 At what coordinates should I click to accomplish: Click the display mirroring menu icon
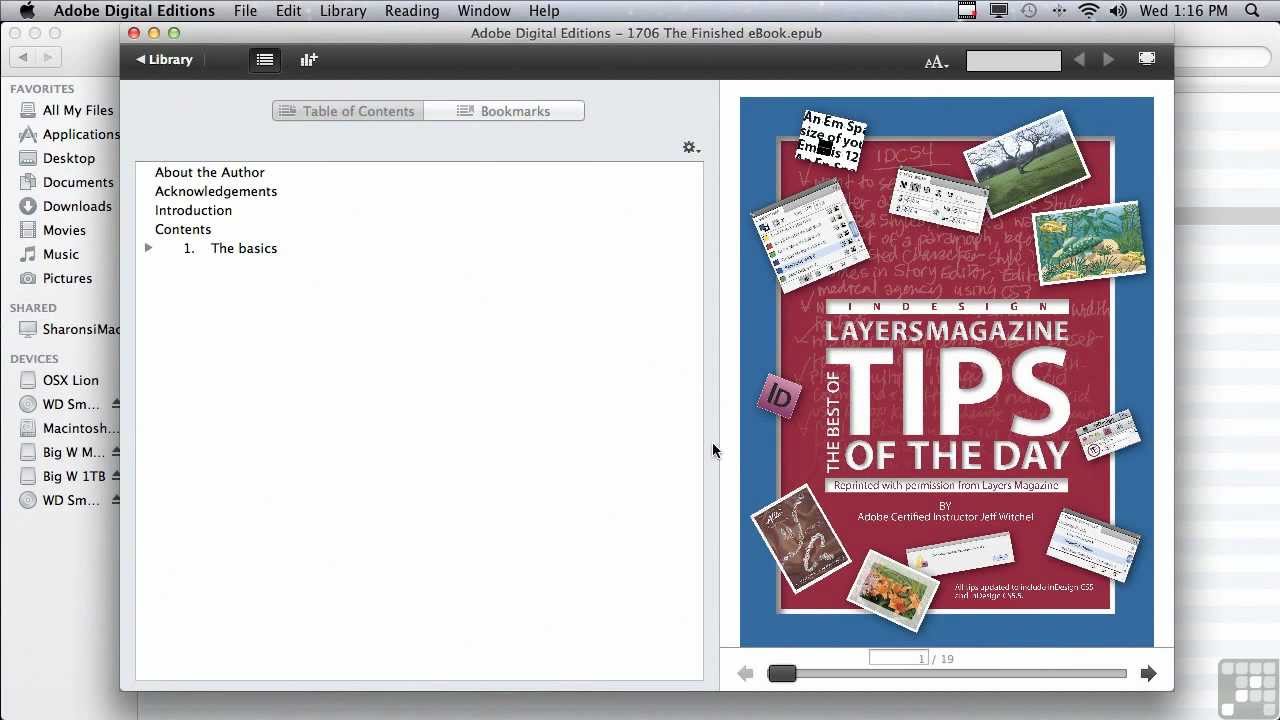click(x=998, y=11)
